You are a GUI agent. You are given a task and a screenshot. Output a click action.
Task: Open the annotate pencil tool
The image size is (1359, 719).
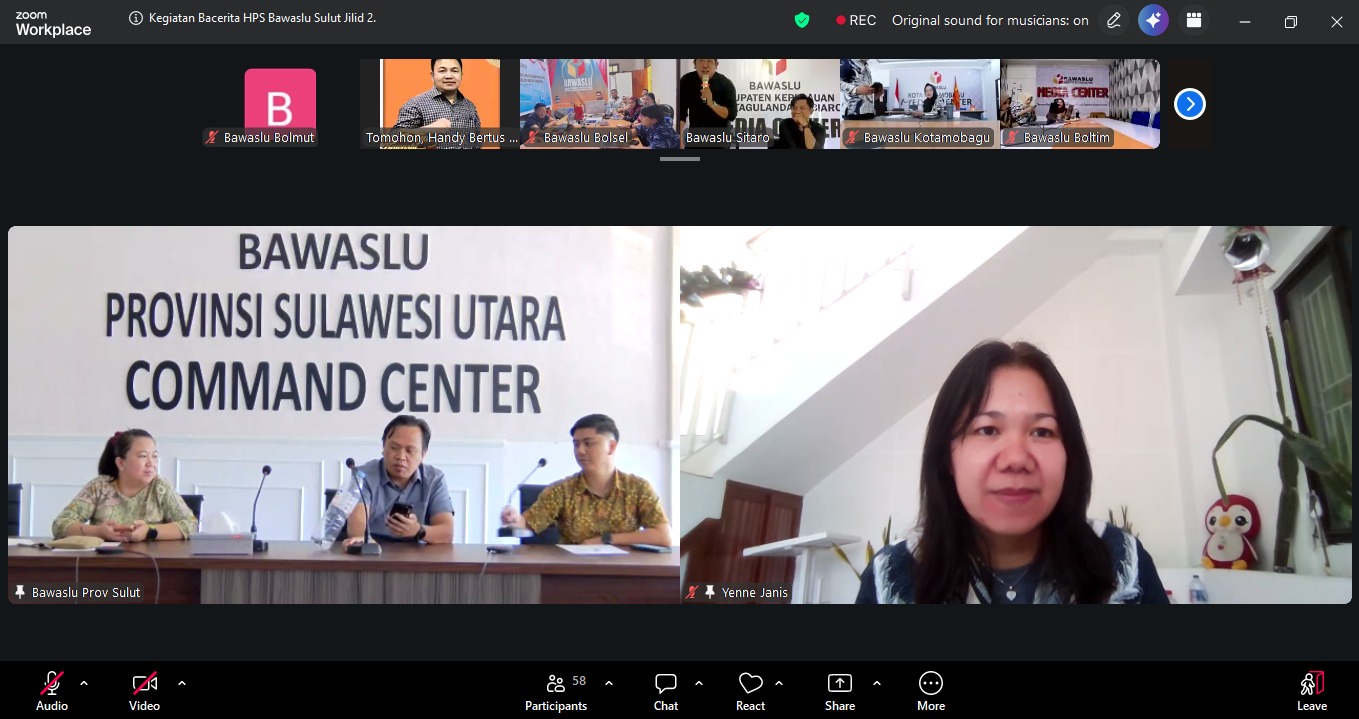tap(1114, 20)
